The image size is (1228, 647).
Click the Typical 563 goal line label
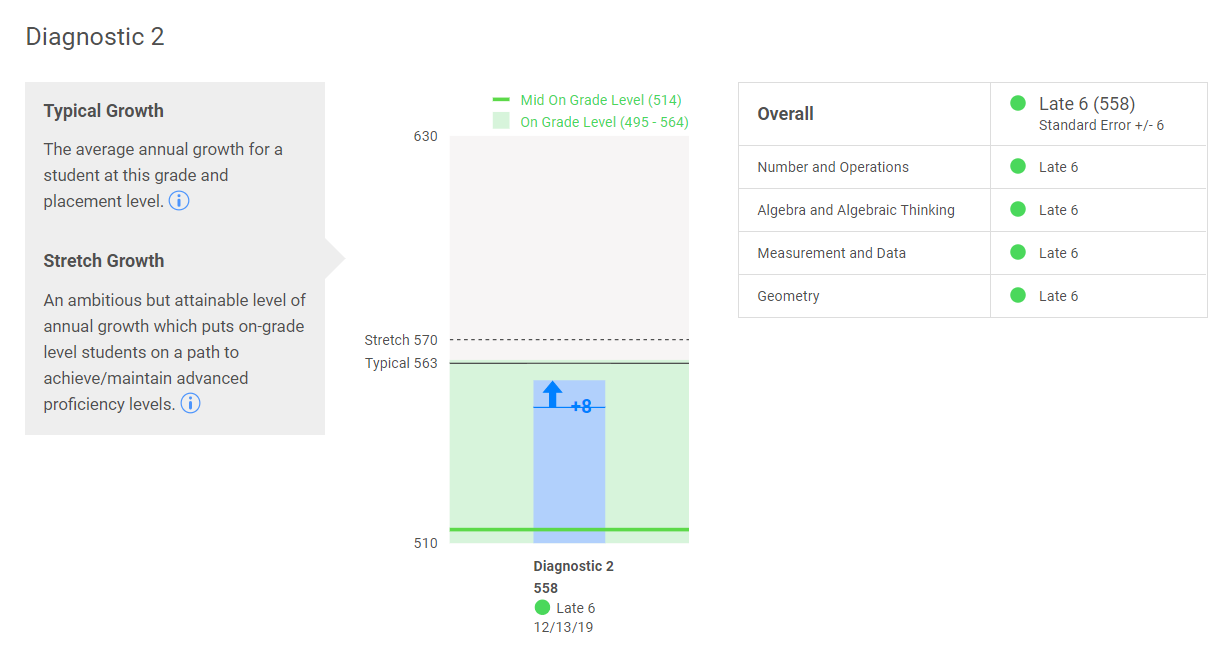pyautogui.click(x=401, y=363)
